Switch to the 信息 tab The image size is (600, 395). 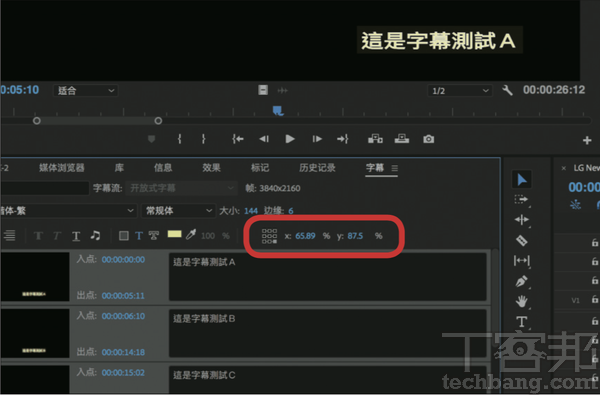(x=163, y=168)
